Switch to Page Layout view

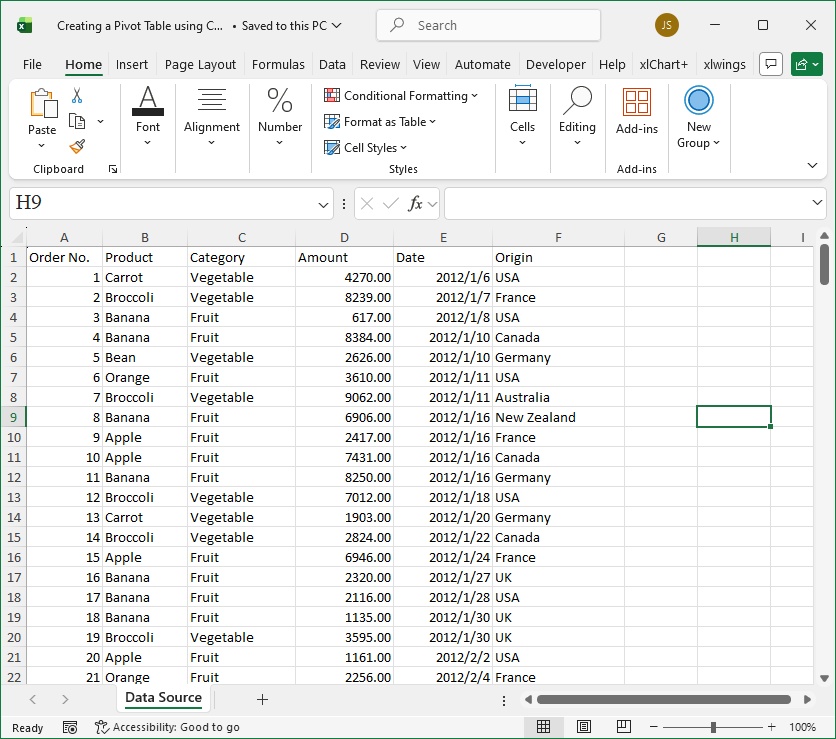point(584,727)
